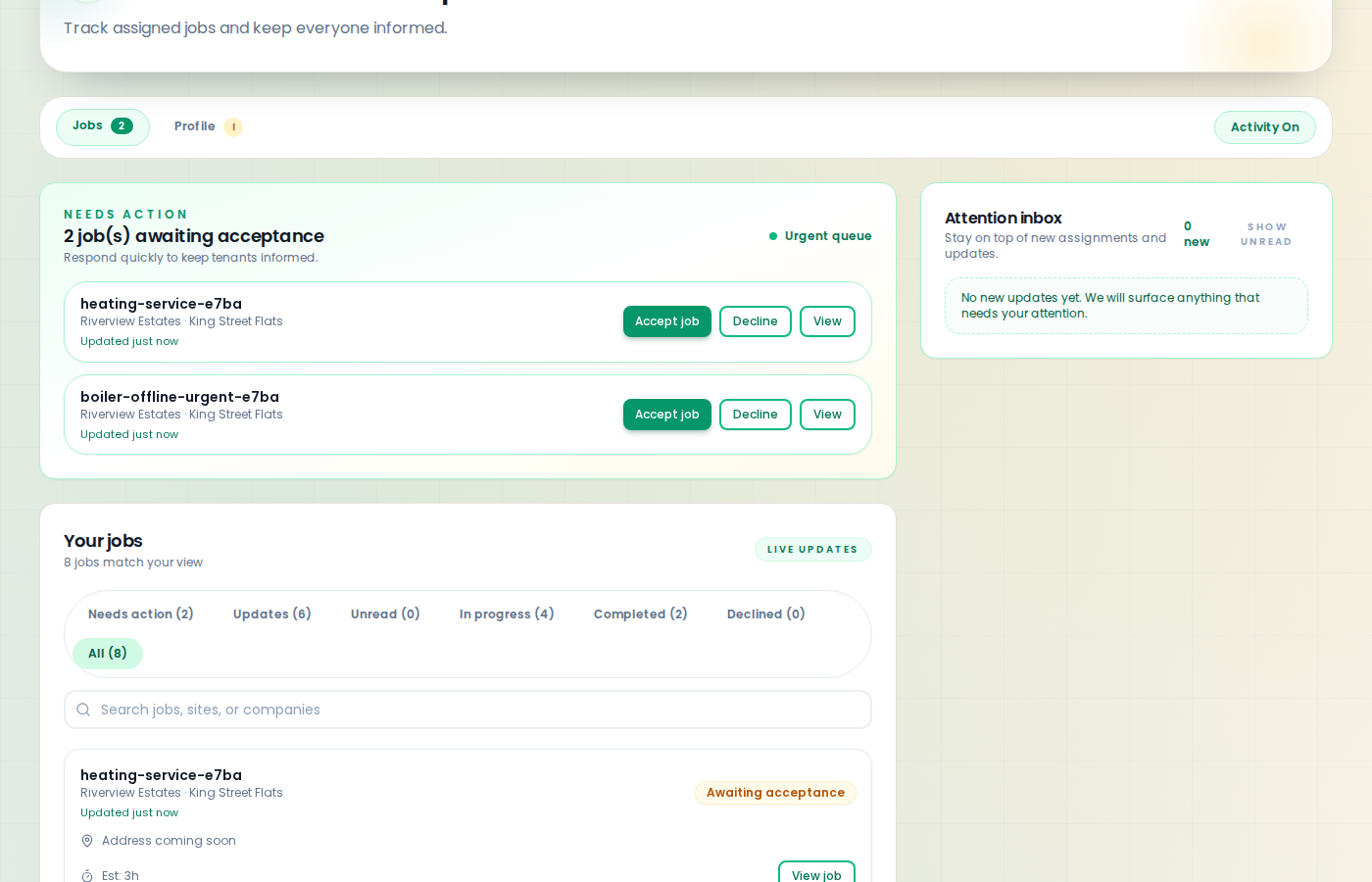
Task: Switch to Completed (2) filter
Action: point(640,614)
